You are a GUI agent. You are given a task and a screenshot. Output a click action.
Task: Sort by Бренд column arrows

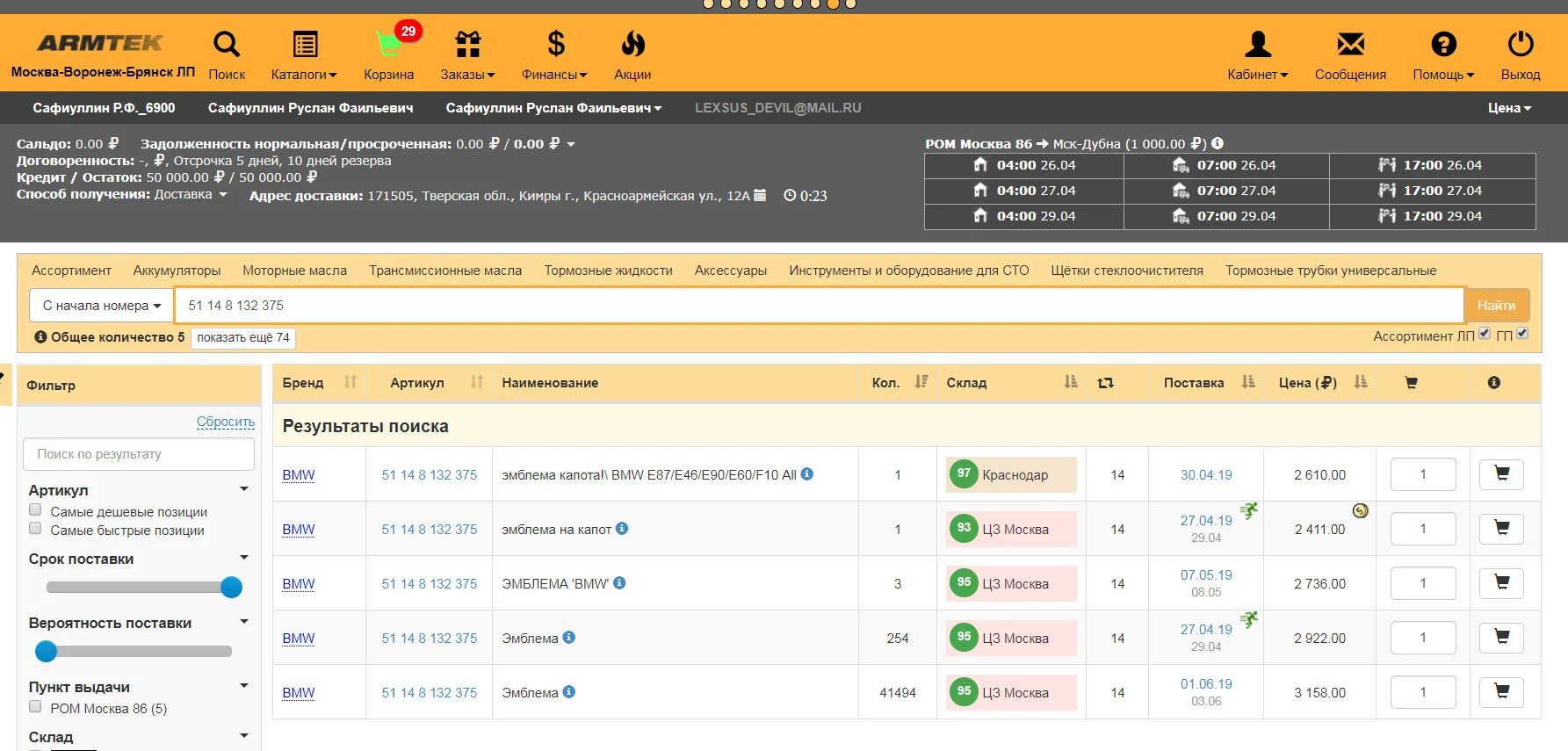coord(350,382)
